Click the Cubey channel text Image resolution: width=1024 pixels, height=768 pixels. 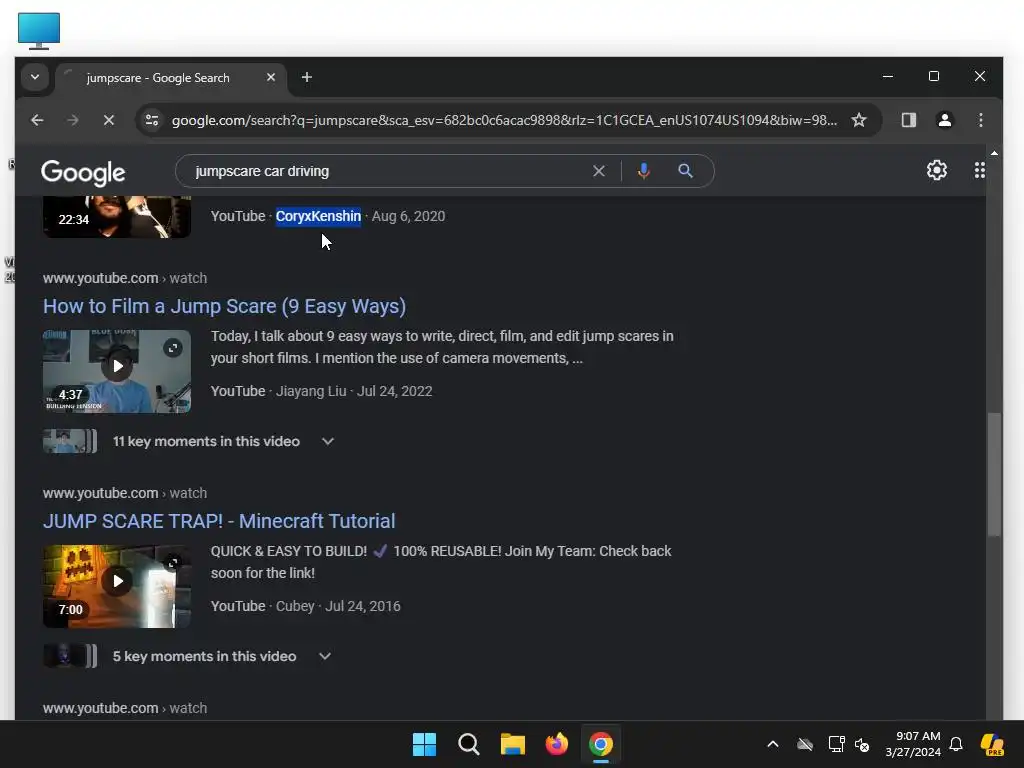click(x=295, y=606)
